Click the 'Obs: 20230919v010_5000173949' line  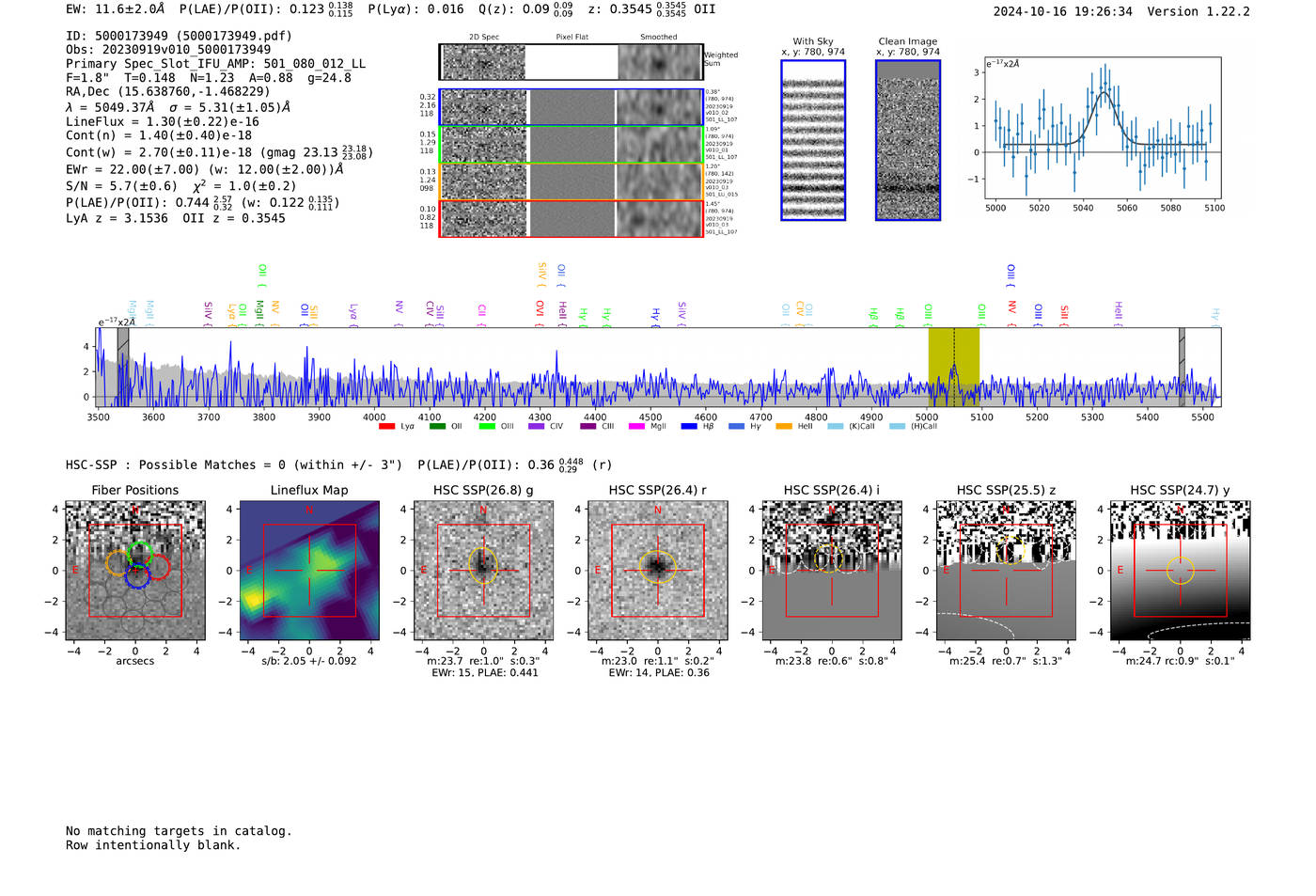click(168, 50)
